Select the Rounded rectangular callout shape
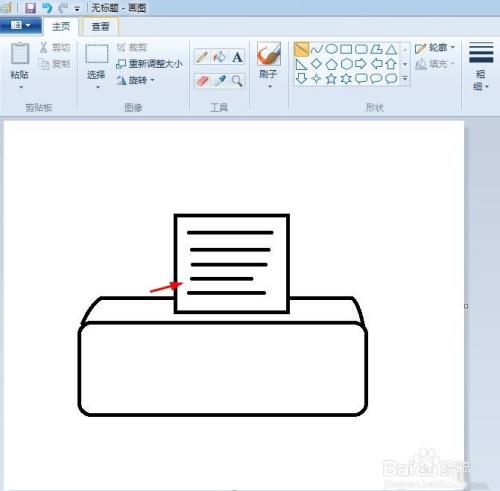 tap(361, 79)
